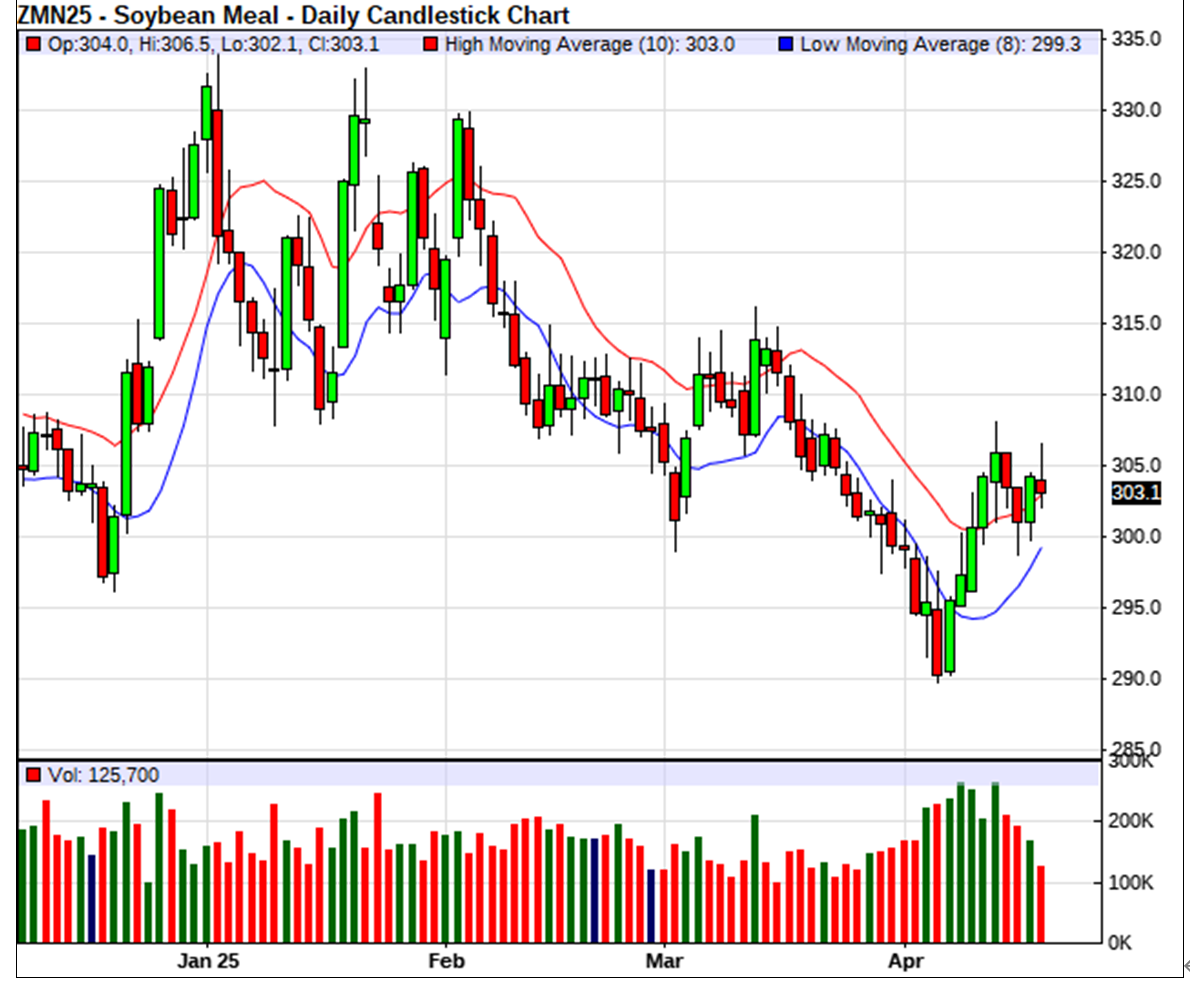Select the Apr label on the date axis
The width and height of the screenshot is (1190, 981).
pos(904,961)
